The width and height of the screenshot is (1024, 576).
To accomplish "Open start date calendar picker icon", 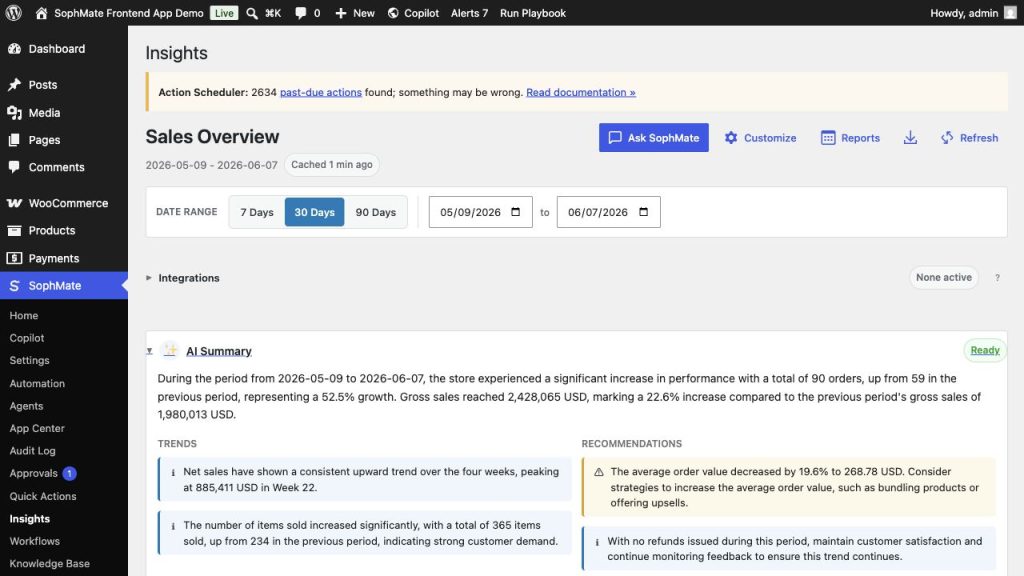I will click(x=516, y=212).
